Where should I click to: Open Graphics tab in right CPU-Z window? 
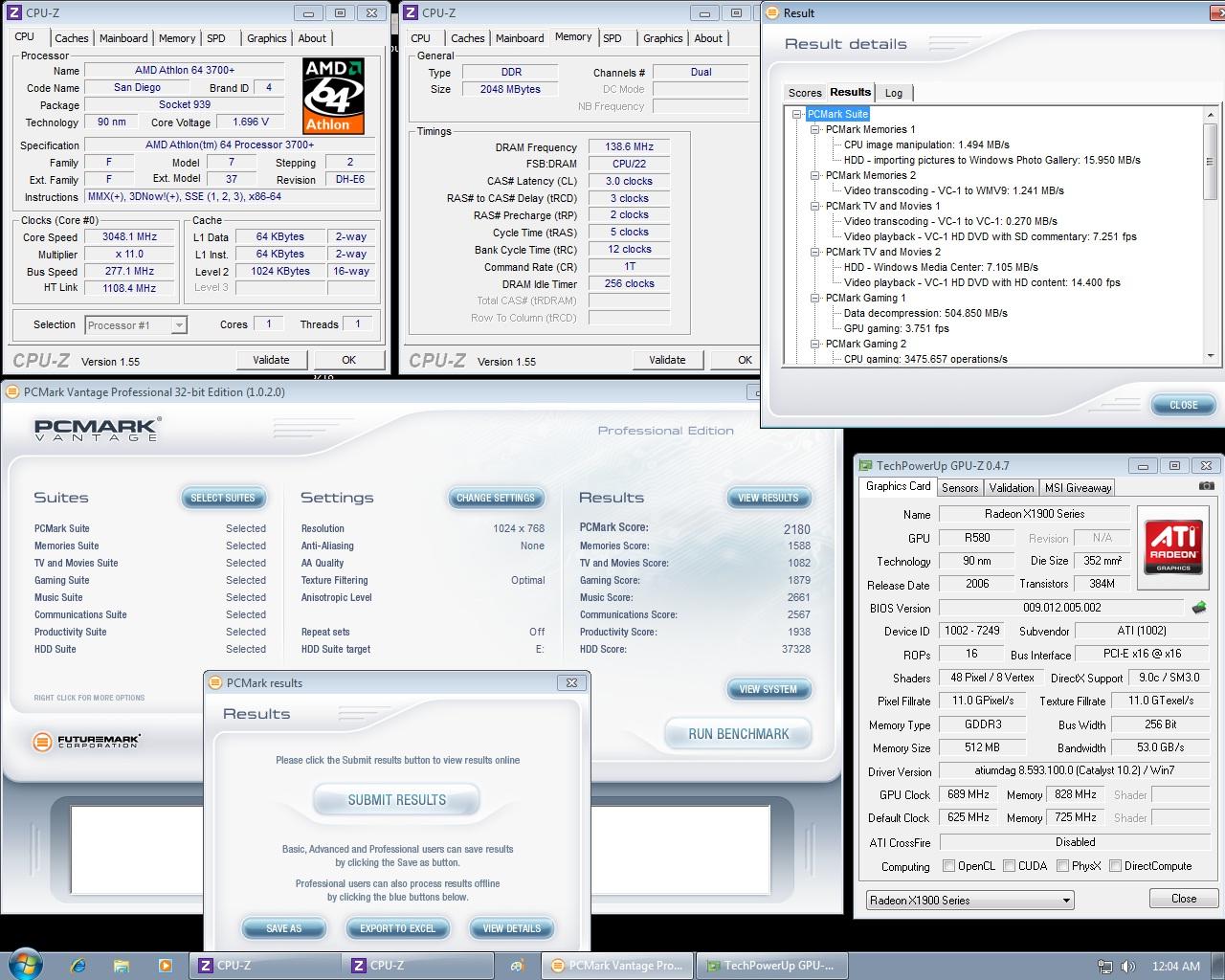(662, 38)
